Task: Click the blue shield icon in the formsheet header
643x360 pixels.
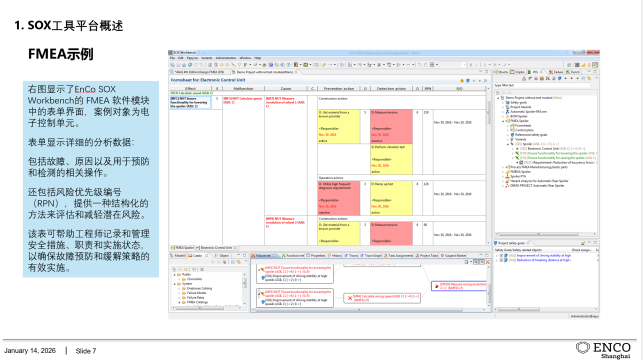Action: click(x=468, y=81)
